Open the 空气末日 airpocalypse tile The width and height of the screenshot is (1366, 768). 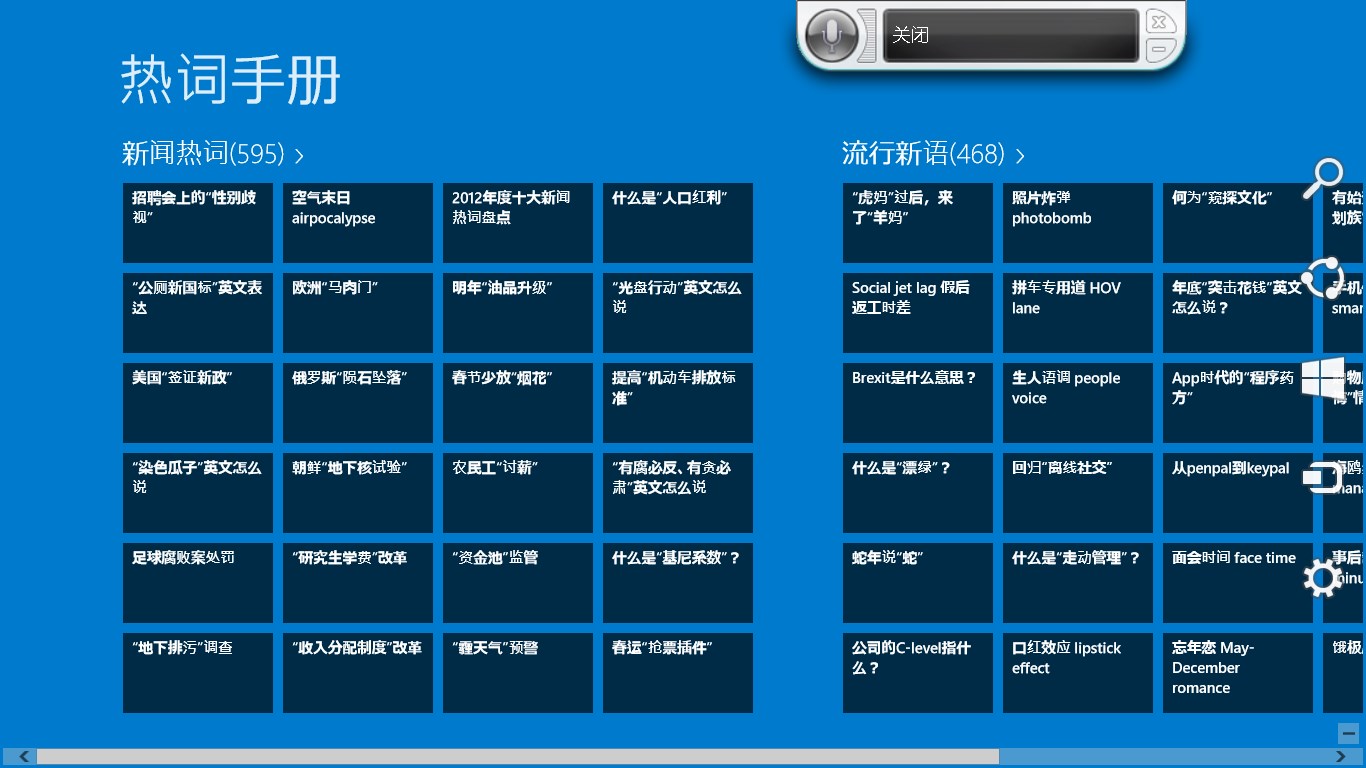tap(357, 222)
